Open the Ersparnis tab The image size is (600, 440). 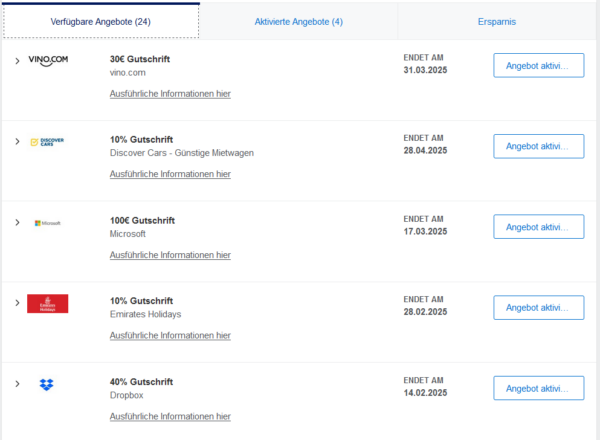497,21
